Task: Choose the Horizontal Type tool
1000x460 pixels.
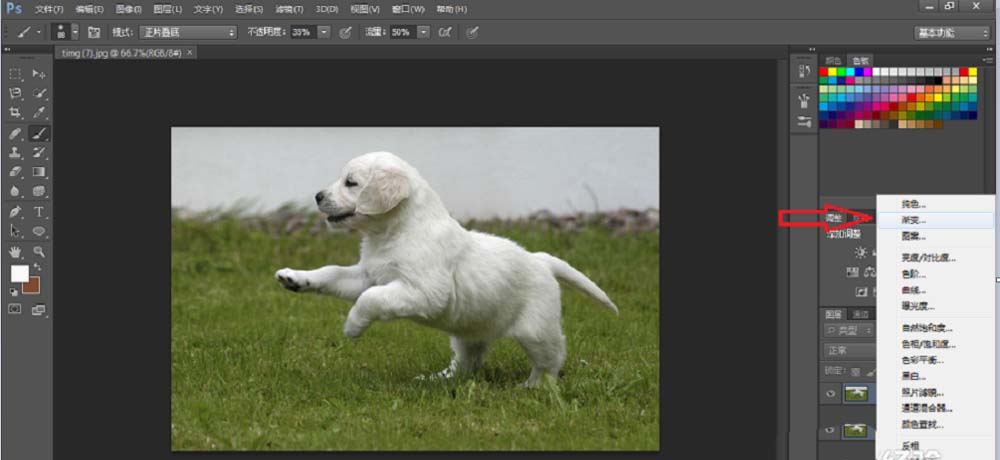Action: coord(40,212)
